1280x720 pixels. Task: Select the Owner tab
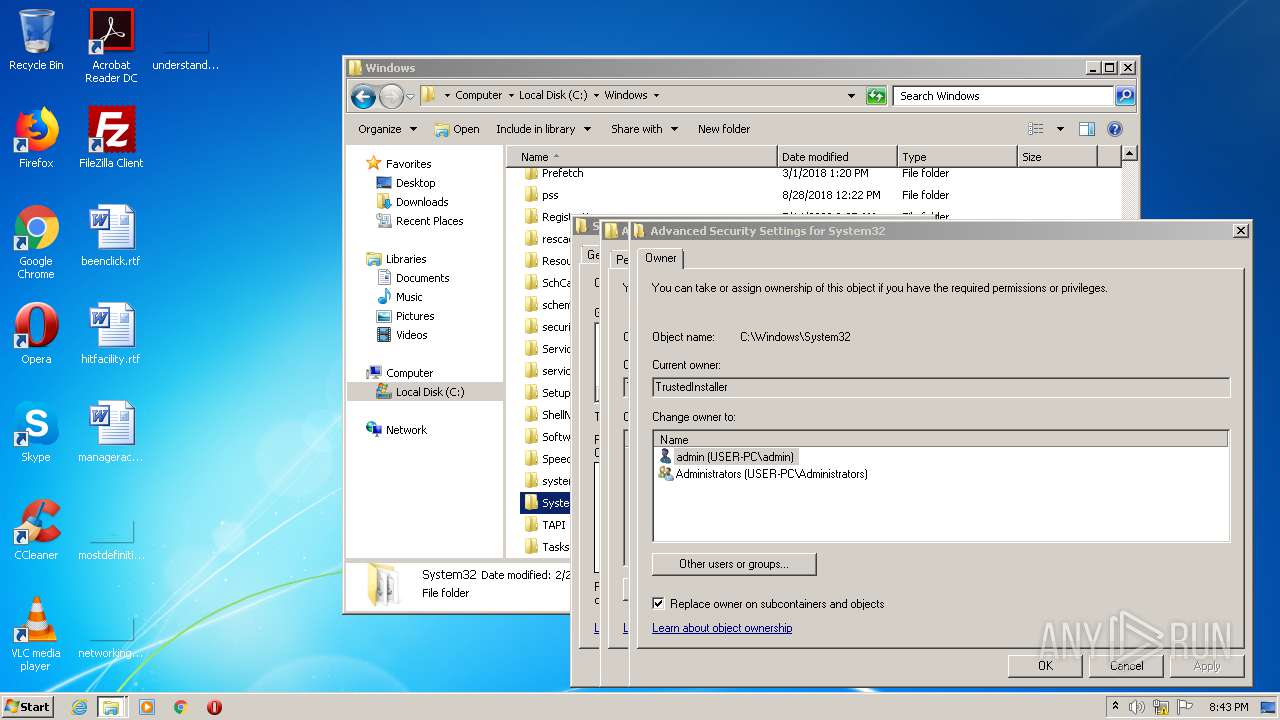(x=660, y=258)
